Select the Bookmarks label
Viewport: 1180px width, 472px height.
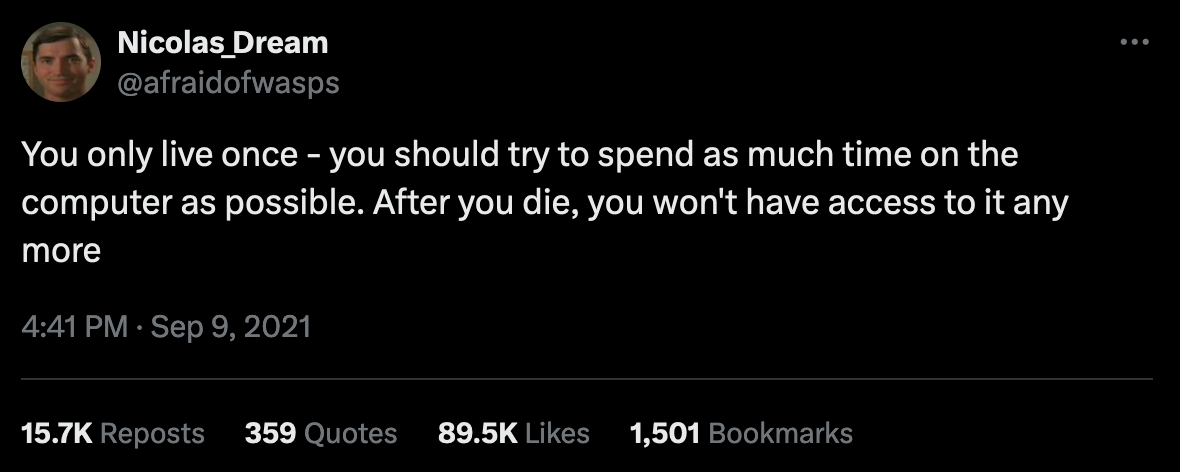point(780,433)
